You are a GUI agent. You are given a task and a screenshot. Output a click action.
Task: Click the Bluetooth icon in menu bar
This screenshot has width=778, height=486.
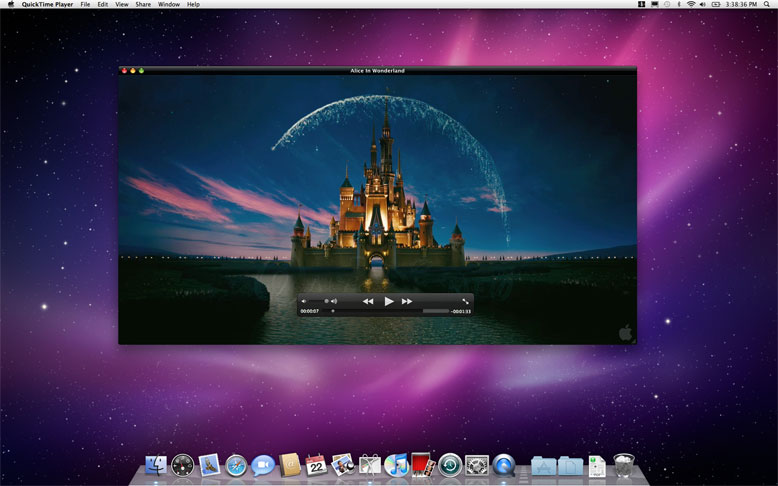point(679,4)
